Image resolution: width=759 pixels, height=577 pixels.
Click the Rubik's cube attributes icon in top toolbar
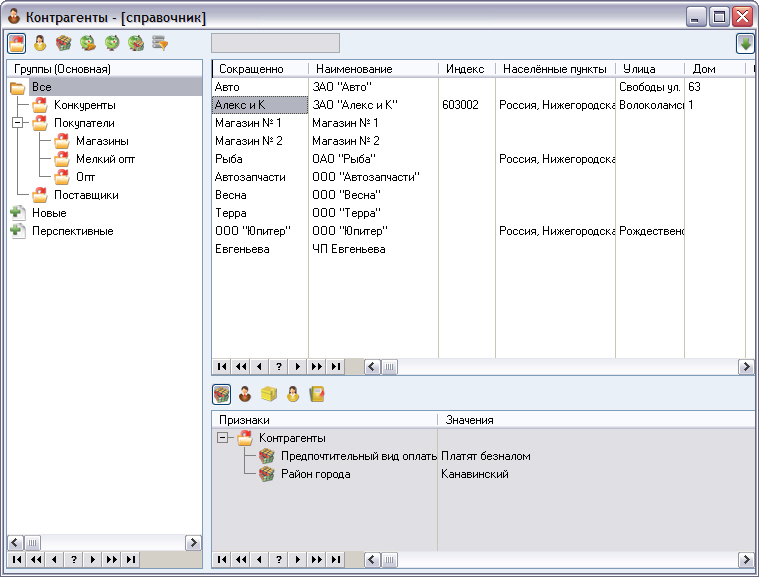[x=63, y=44]
